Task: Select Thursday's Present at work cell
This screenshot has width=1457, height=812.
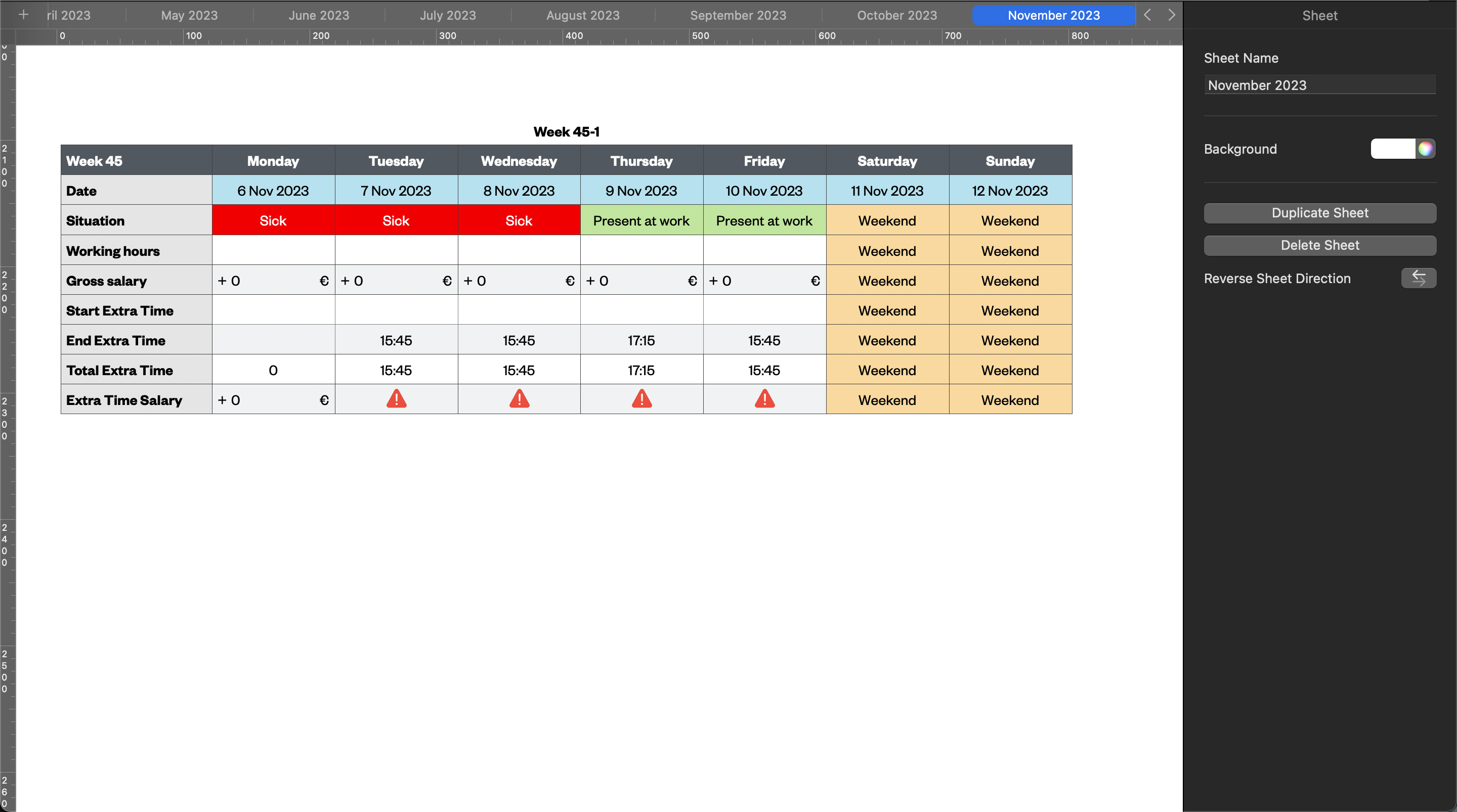Action: (x=641, y=220)
